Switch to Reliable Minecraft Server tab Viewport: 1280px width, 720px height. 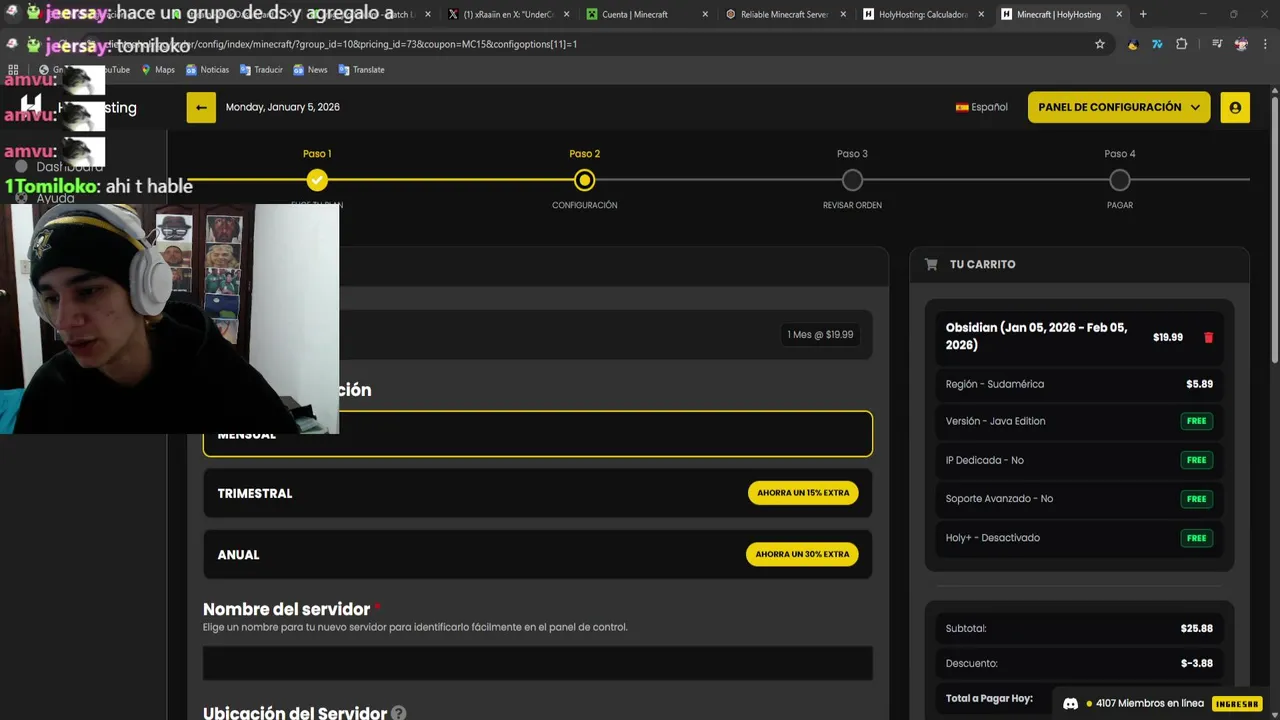pos(786,14)
